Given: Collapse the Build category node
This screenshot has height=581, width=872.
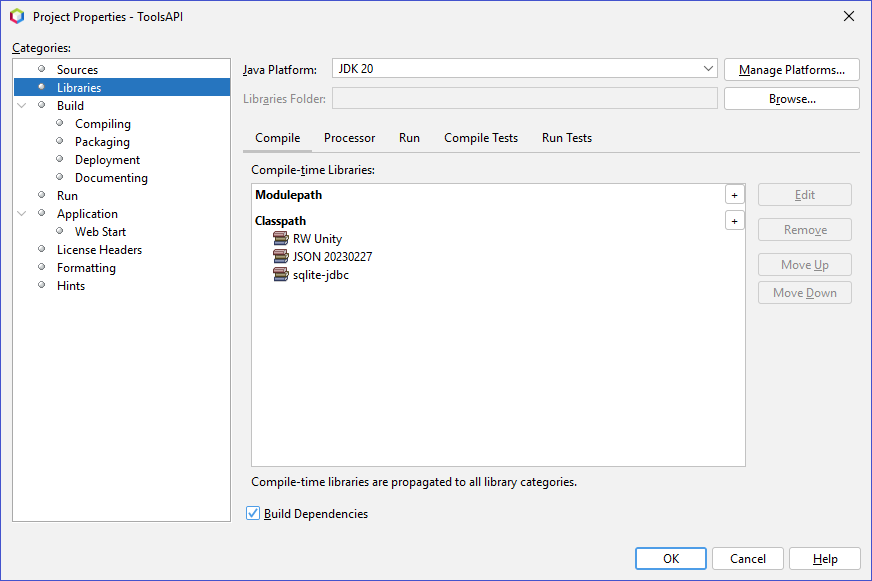Looking at the screenshot, I should click(x=22, y=106).
